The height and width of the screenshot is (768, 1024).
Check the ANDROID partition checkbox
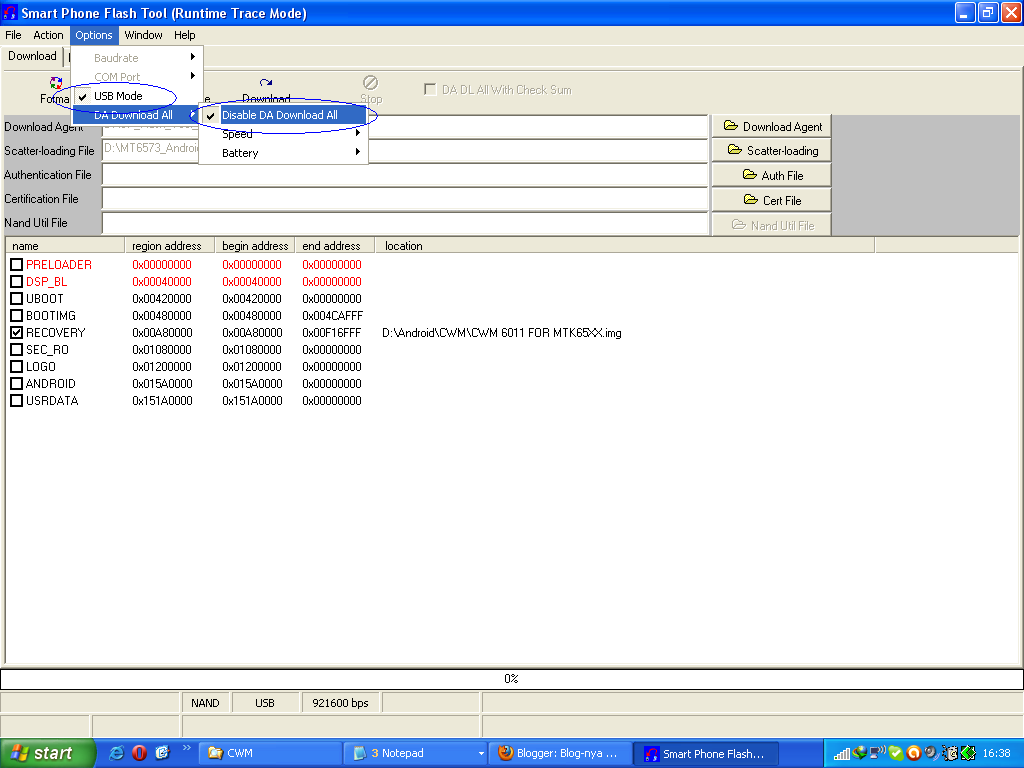point(16,383)
